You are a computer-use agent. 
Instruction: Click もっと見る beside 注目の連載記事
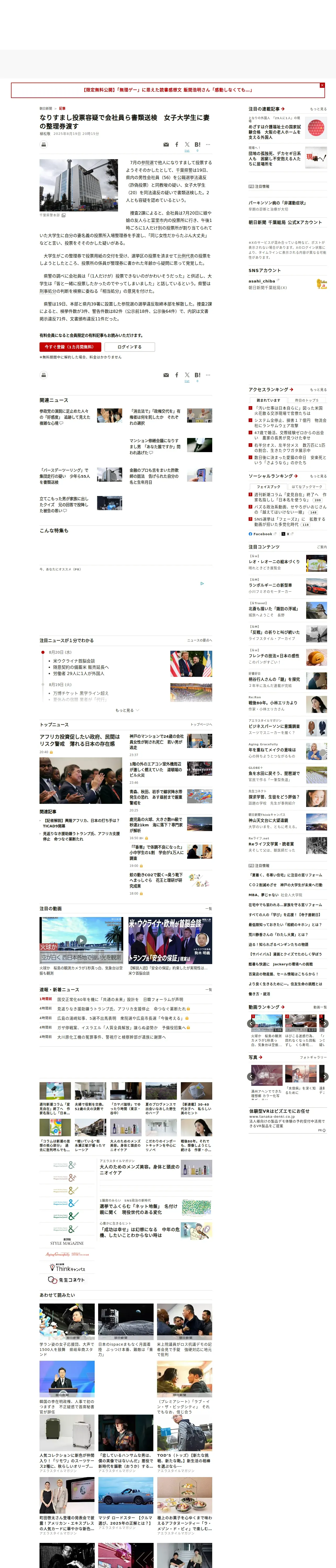pyautogui.click(x=318, y=109)
